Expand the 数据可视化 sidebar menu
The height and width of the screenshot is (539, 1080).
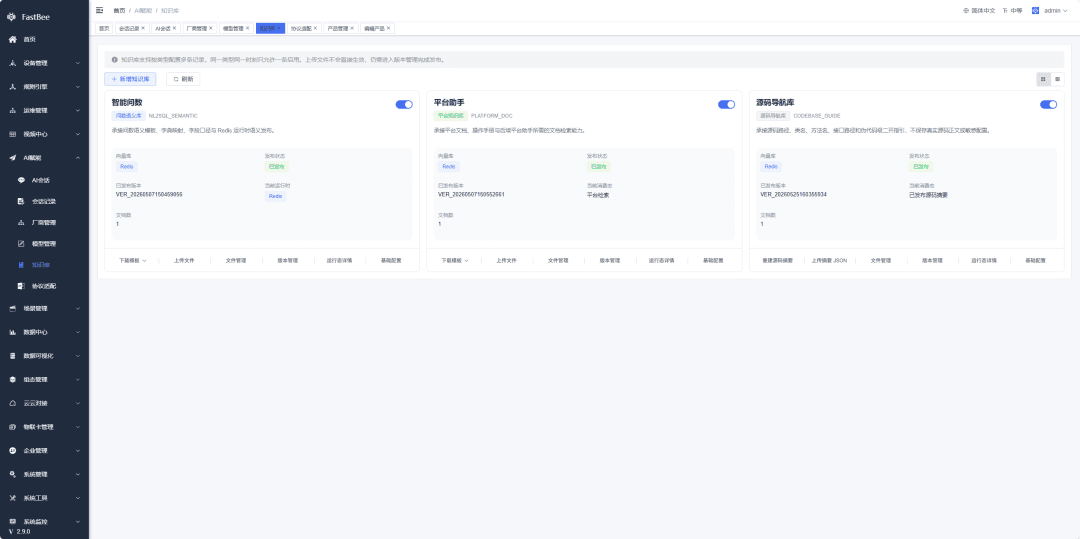click(45, 356)
